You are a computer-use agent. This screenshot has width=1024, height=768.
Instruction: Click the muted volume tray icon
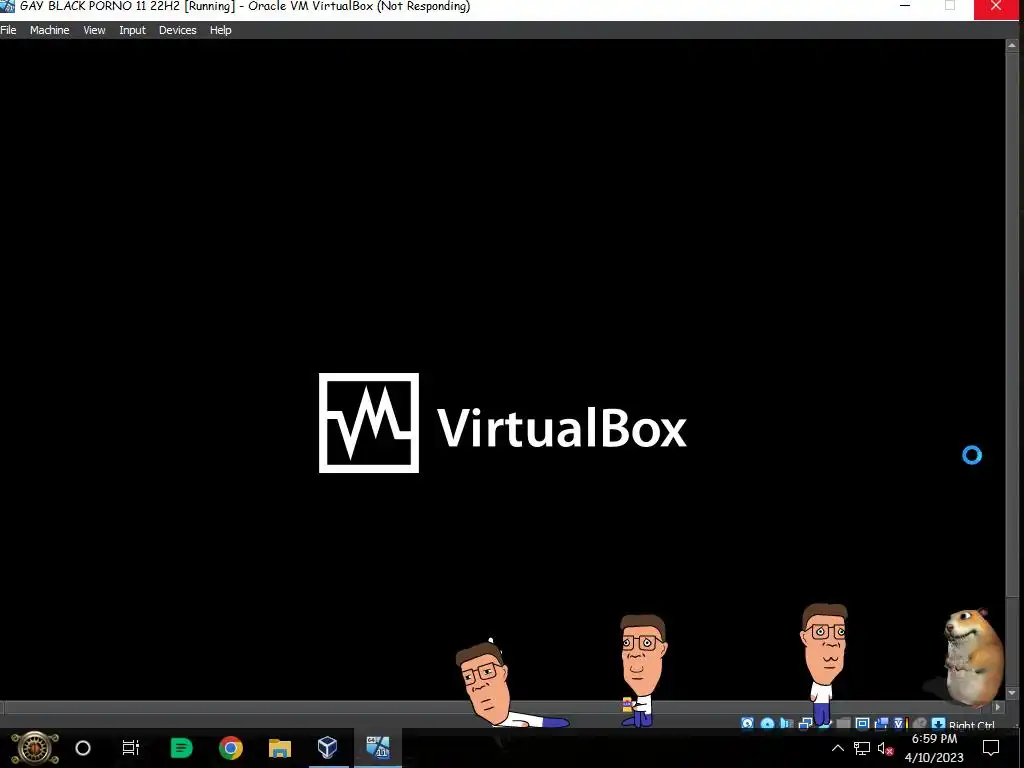pos(886,749)
